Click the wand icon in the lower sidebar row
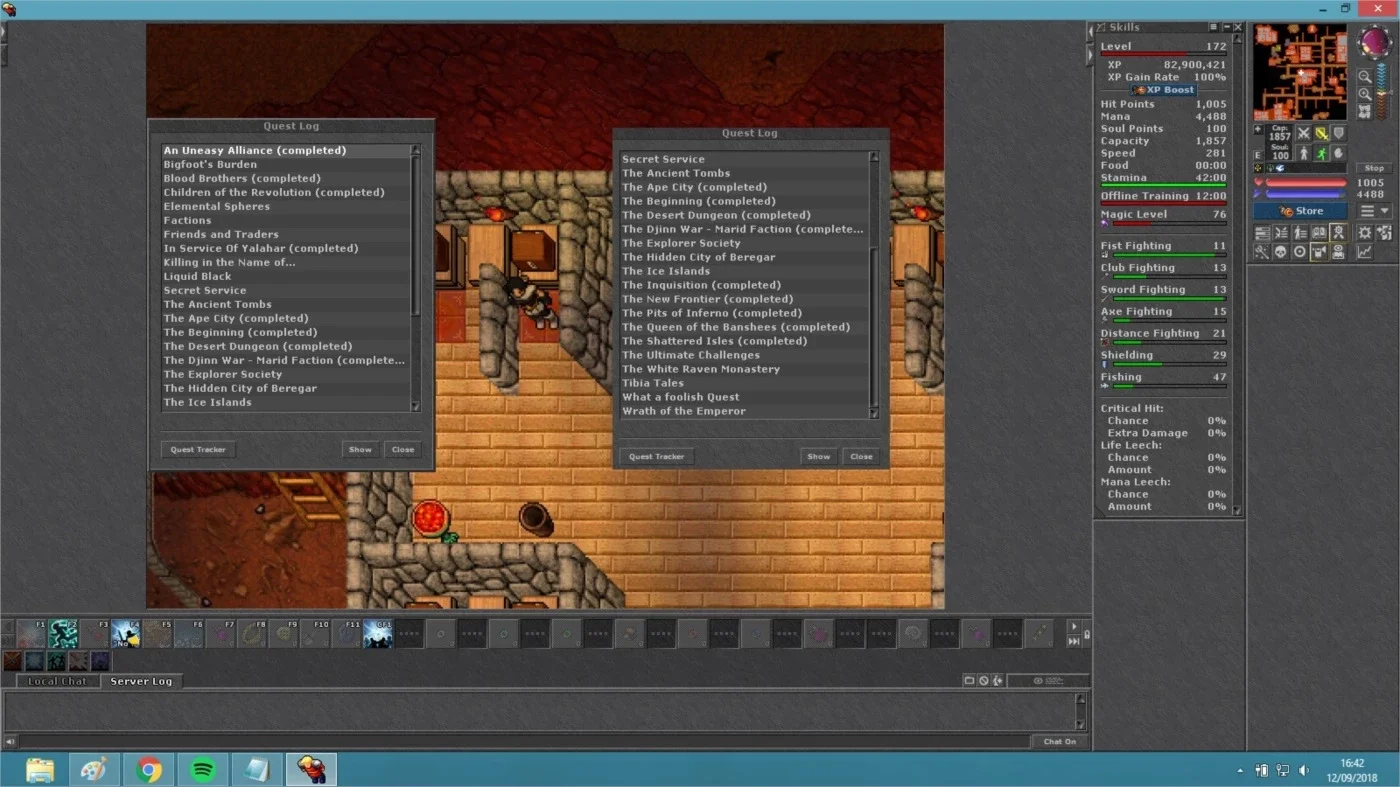The height and width of the screenshot is (787, 1400). [1262, 252]
